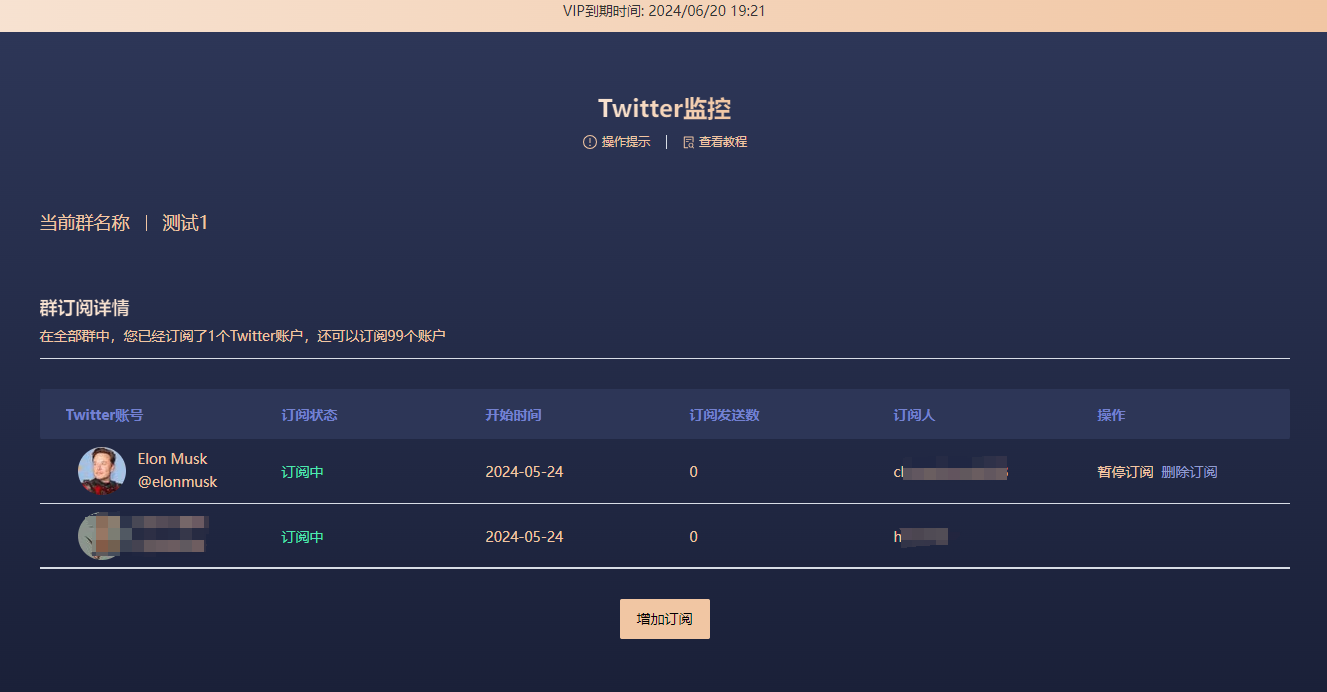Click the 当前群名称 label
This screenshot has height=692, width=1327.
coord(85,223)
